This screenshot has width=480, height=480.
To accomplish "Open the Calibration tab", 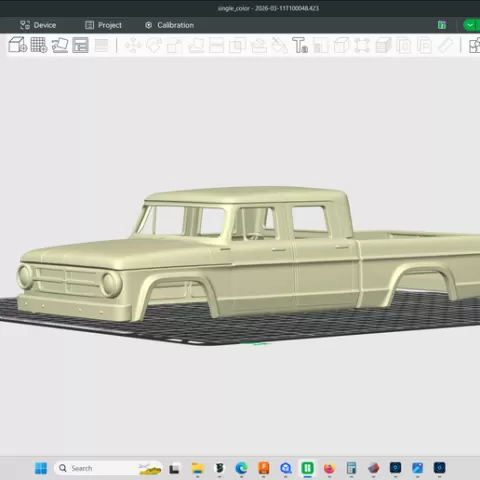I will click(x=169, y=25).
